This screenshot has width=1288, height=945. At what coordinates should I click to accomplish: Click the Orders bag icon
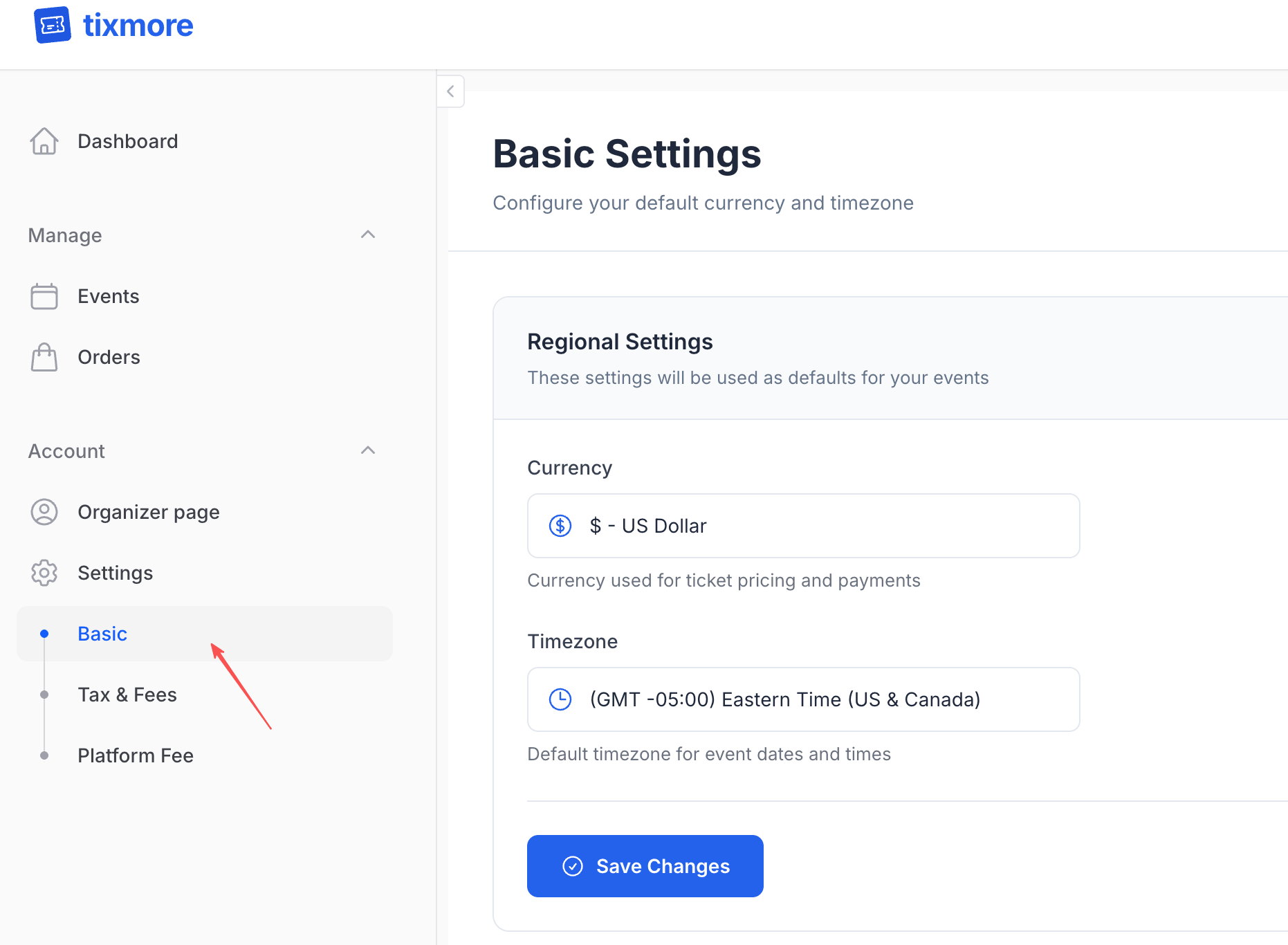[x=44, y=356]
